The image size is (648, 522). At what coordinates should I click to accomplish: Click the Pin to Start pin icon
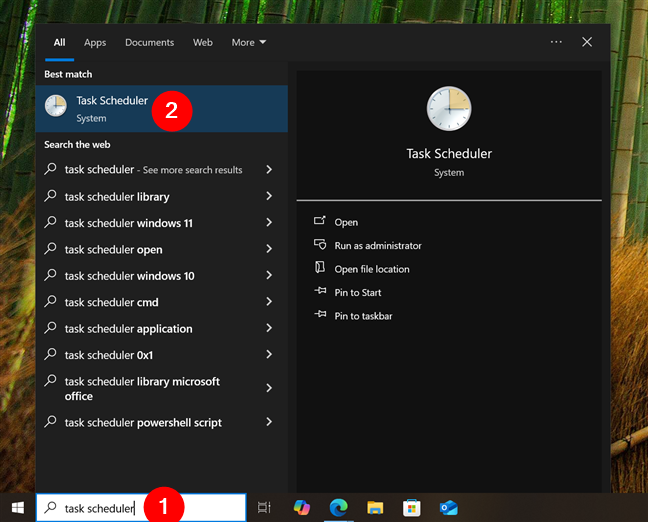pyautogui.click(x=320, y=291)
